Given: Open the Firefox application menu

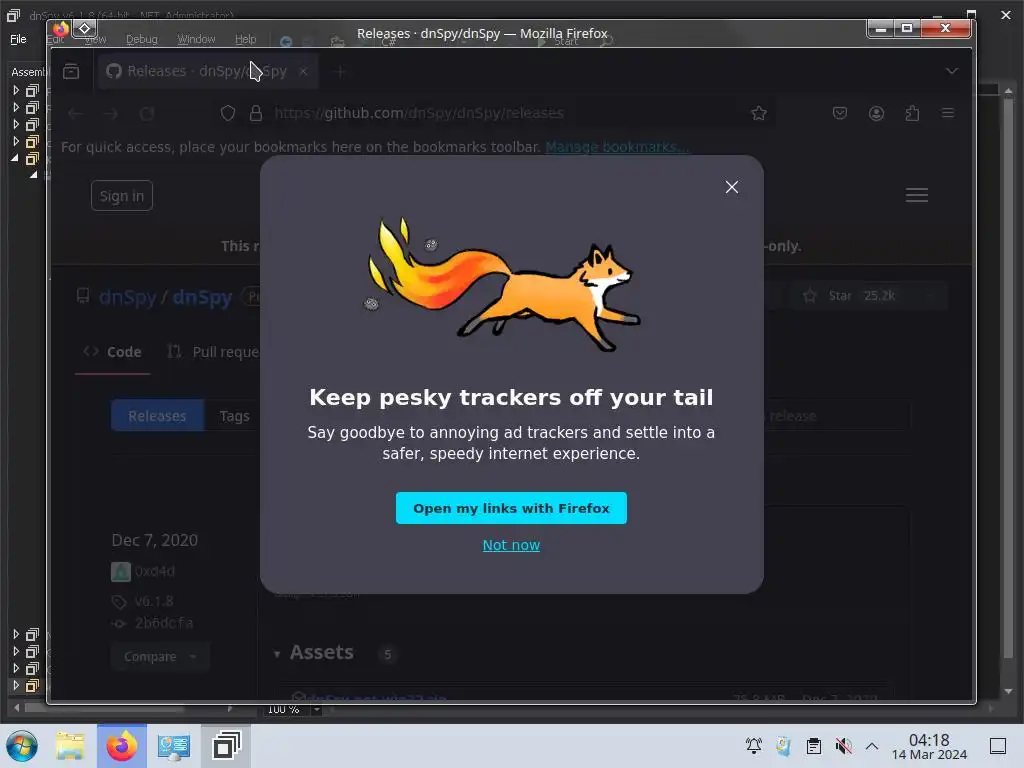Looking at the screenshot, I should pos(948,114).
